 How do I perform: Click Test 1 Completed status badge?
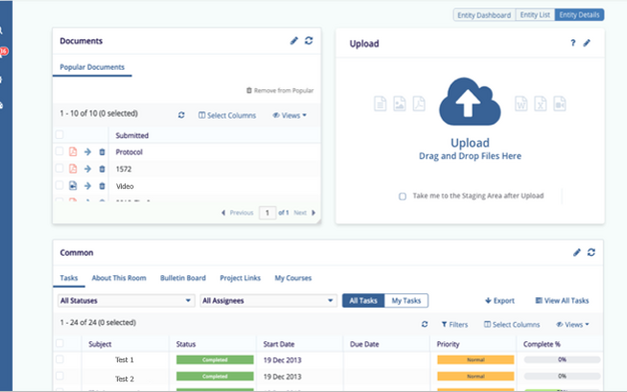coord(215,360)
